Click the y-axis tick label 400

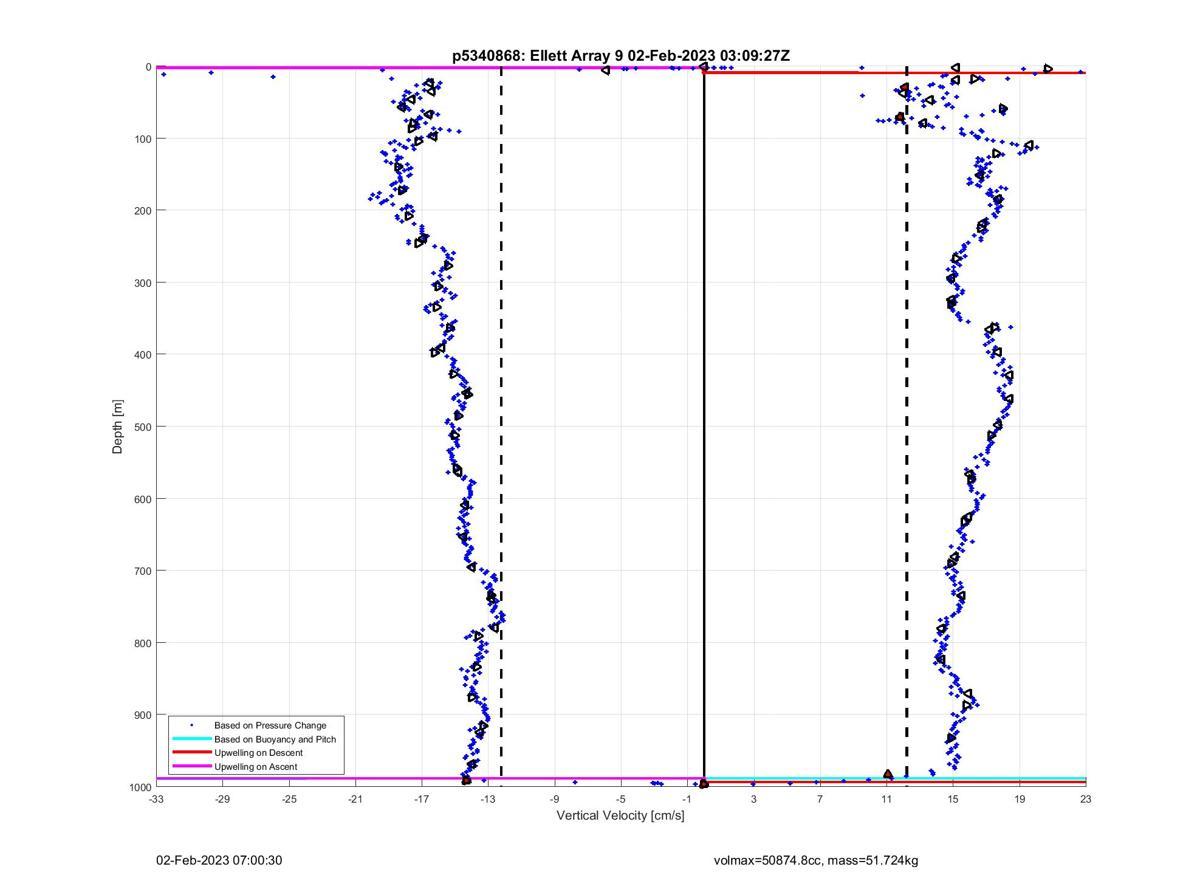[x=141, y=355]
